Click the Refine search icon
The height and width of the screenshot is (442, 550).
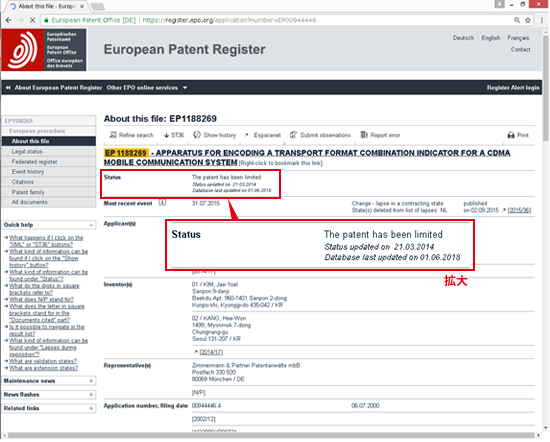click(113, 135)
